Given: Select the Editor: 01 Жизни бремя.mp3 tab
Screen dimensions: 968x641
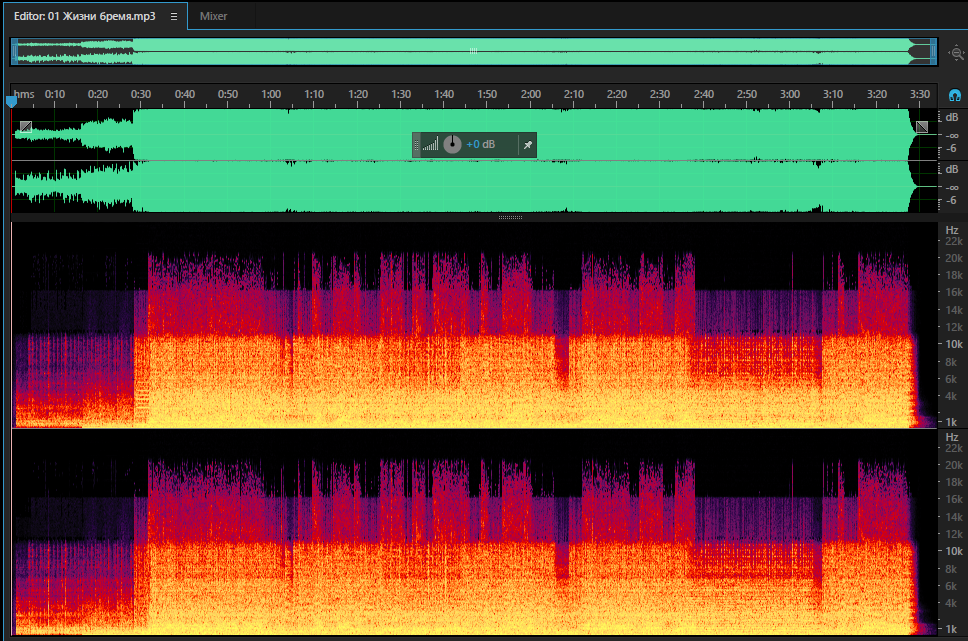Looking at the screenshot, I should 85,17.
